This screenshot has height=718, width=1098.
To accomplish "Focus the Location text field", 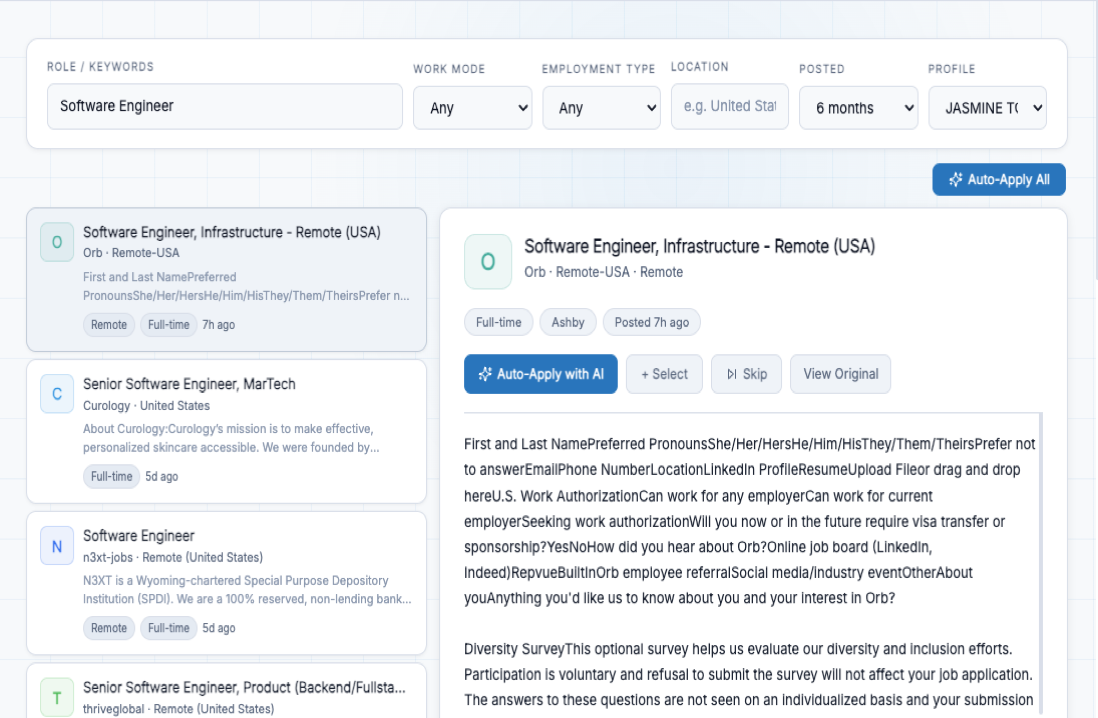I will tap(729, 106).
